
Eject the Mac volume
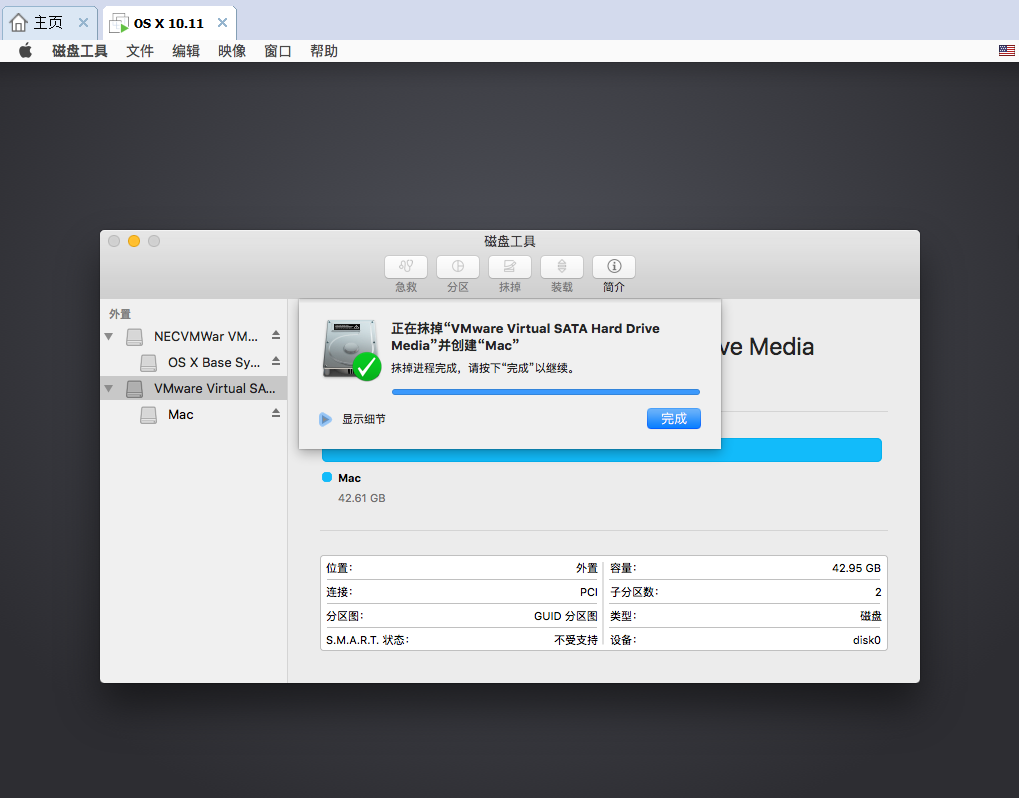(276, 413)
